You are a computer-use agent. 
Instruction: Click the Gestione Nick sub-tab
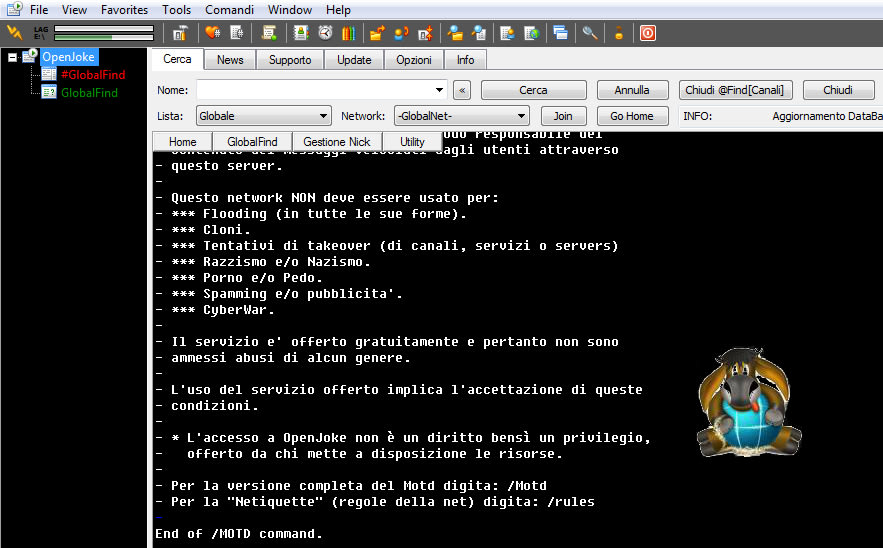click(337, 141)
